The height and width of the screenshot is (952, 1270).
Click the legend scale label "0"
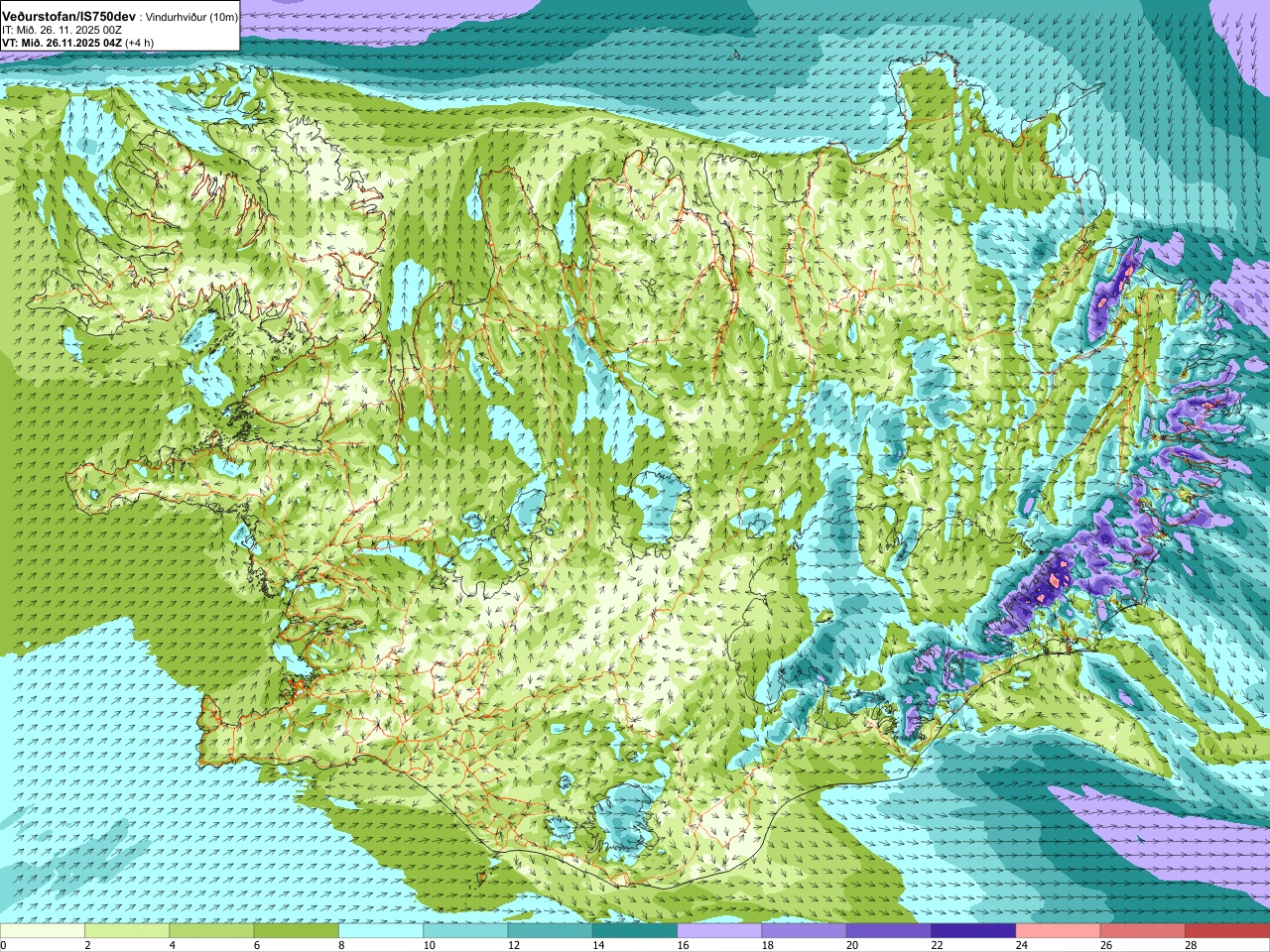(x=3, y=945)
